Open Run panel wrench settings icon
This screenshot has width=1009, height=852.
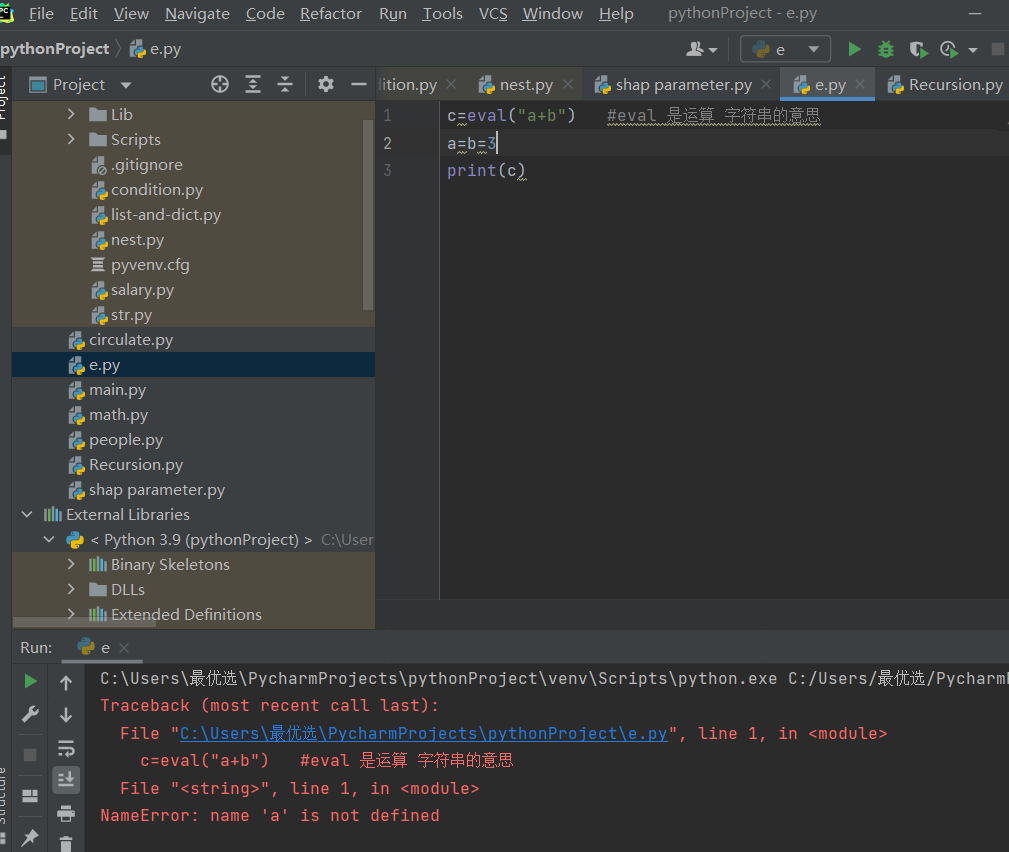click(x=30, y=714)
